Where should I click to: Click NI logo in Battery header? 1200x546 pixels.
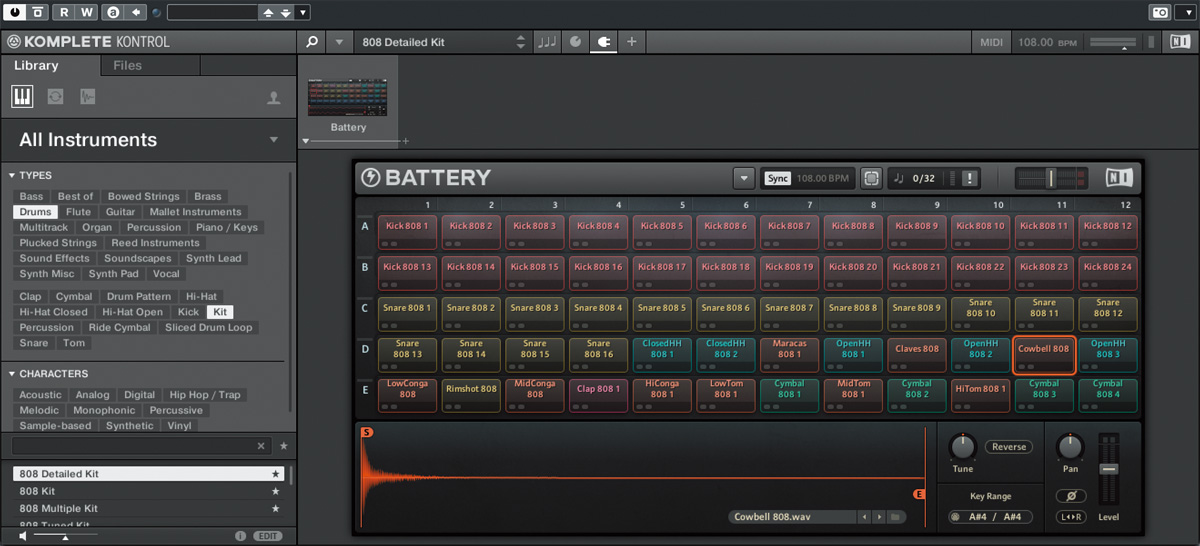[x=1119, y=178]
